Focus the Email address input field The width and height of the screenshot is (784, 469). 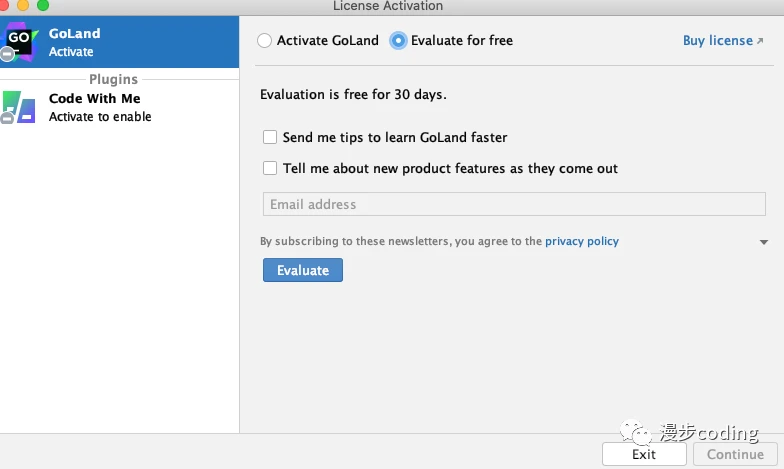click(x=514, y=204)
